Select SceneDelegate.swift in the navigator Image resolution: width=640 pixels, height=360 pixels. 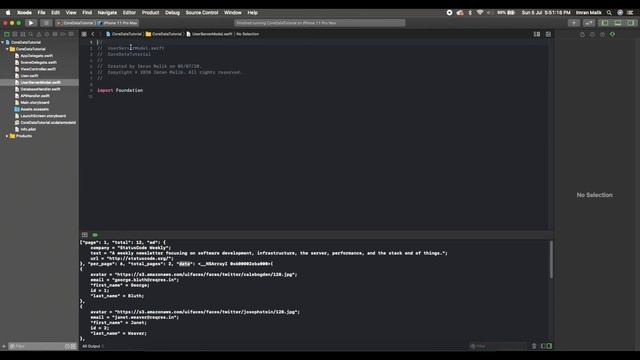pos(38,62)
